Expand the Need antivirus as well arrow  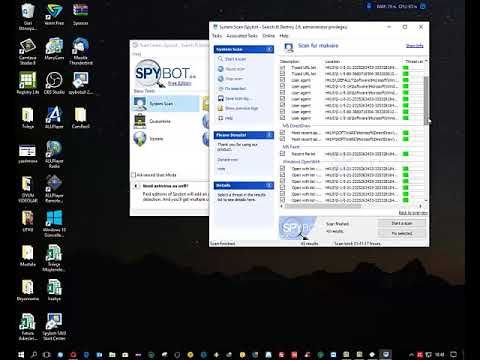pos(136,186)
